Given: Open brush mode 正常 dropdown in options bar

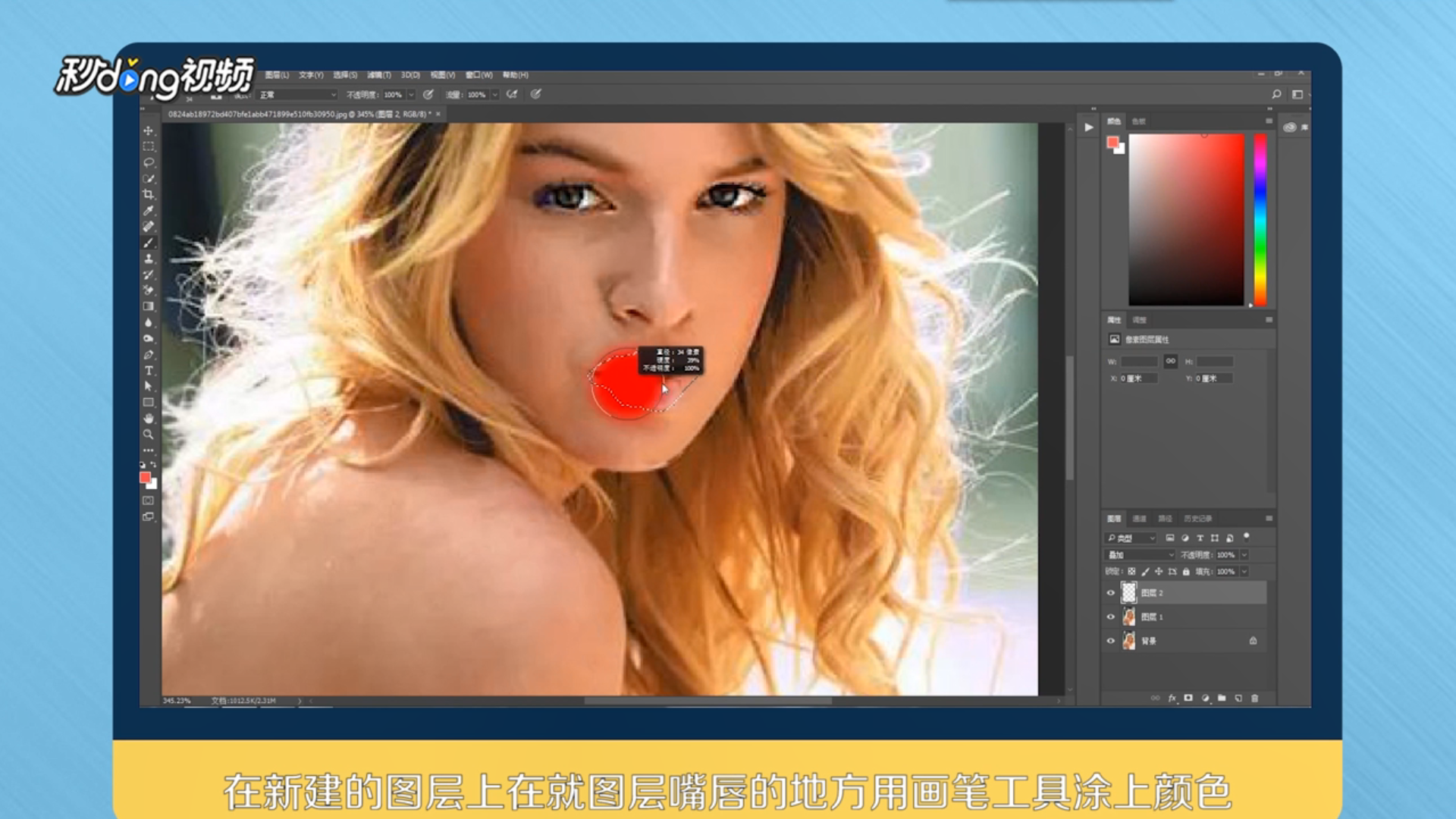Looking at the screenshot, I should (x=298, y=95).
